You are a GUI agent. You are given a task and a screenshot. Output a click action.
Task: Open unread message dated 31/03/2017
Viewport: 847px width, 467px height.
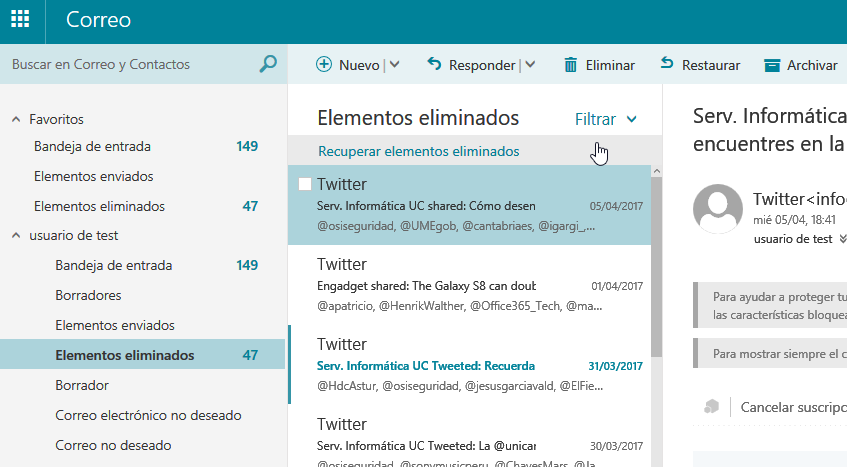point(469,365)
